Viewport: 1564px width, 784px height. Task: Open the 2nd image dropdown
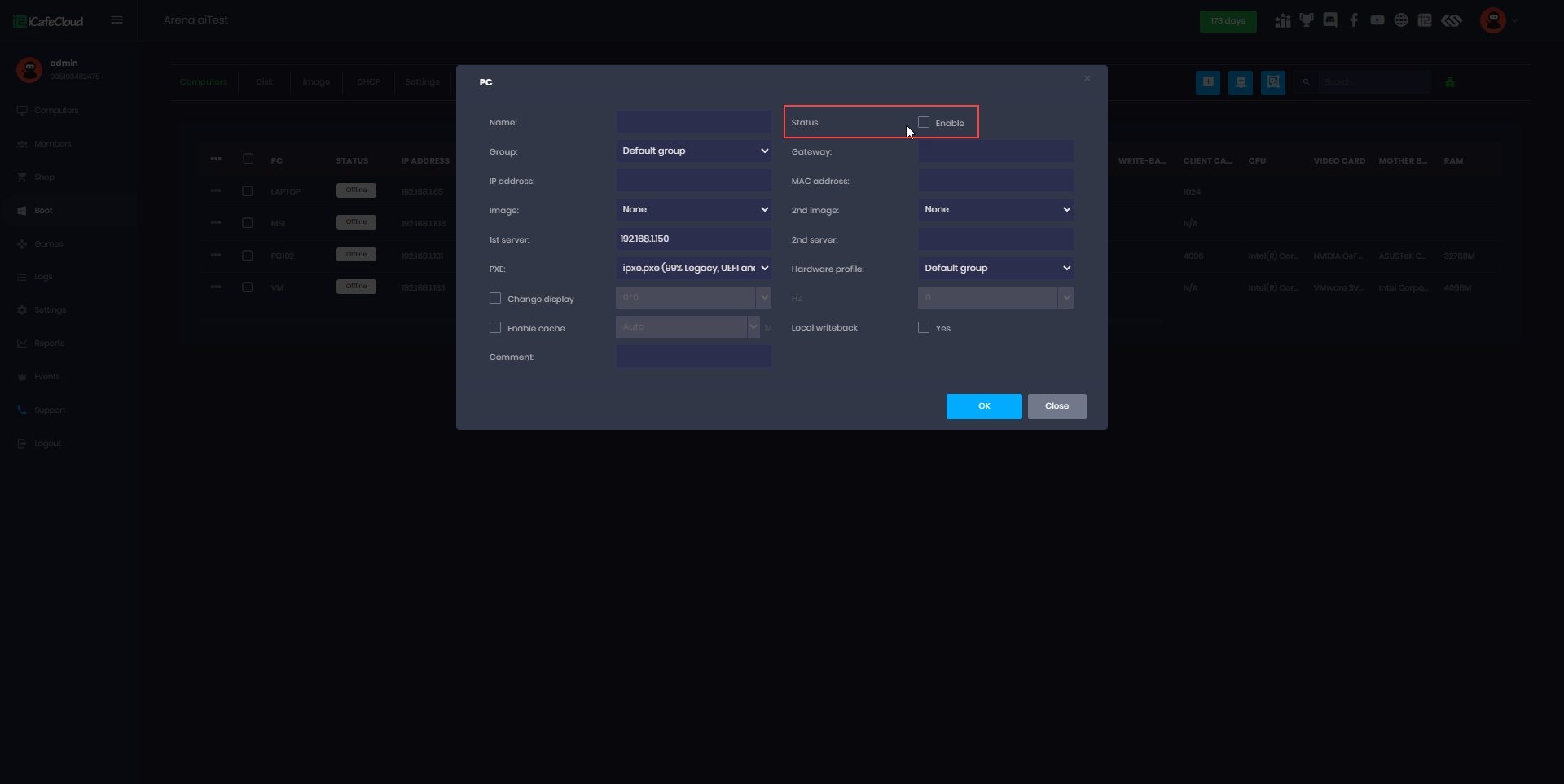pyautogui.click(x=995, y=209)
